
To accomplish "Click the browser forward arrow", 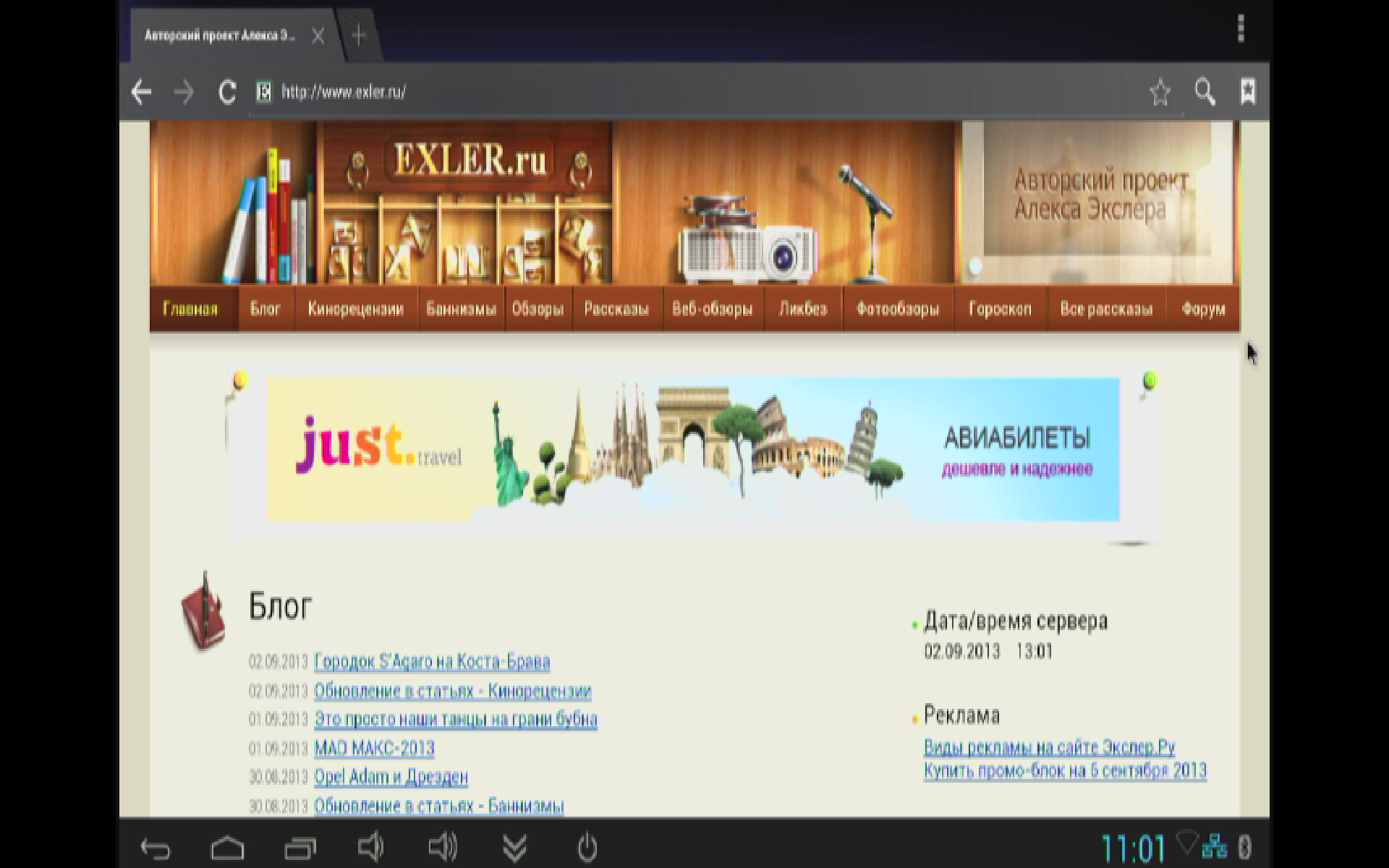I will [x=184, y=93].
